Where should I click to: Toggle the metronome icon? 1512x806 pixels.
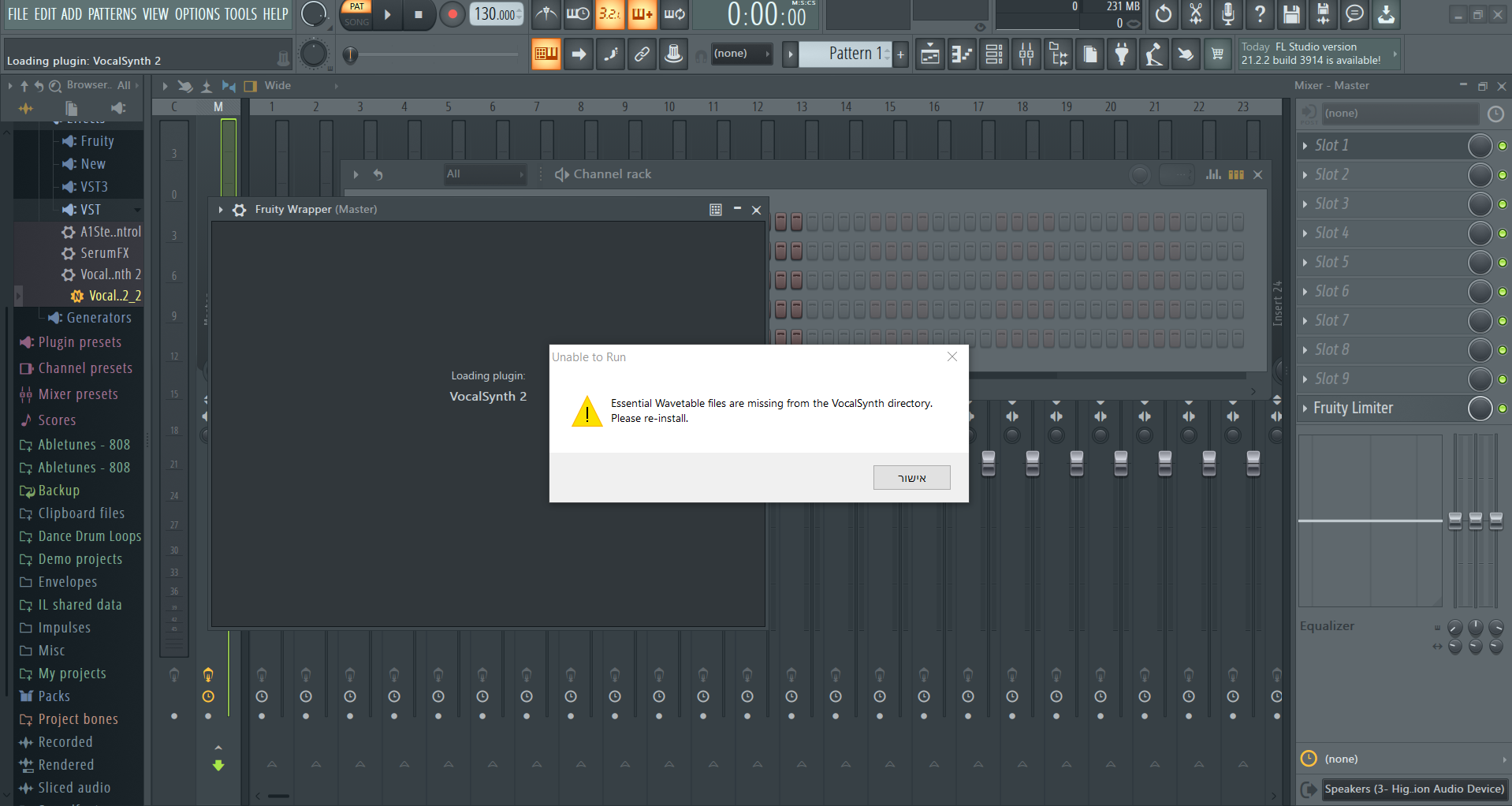point(546,14)
